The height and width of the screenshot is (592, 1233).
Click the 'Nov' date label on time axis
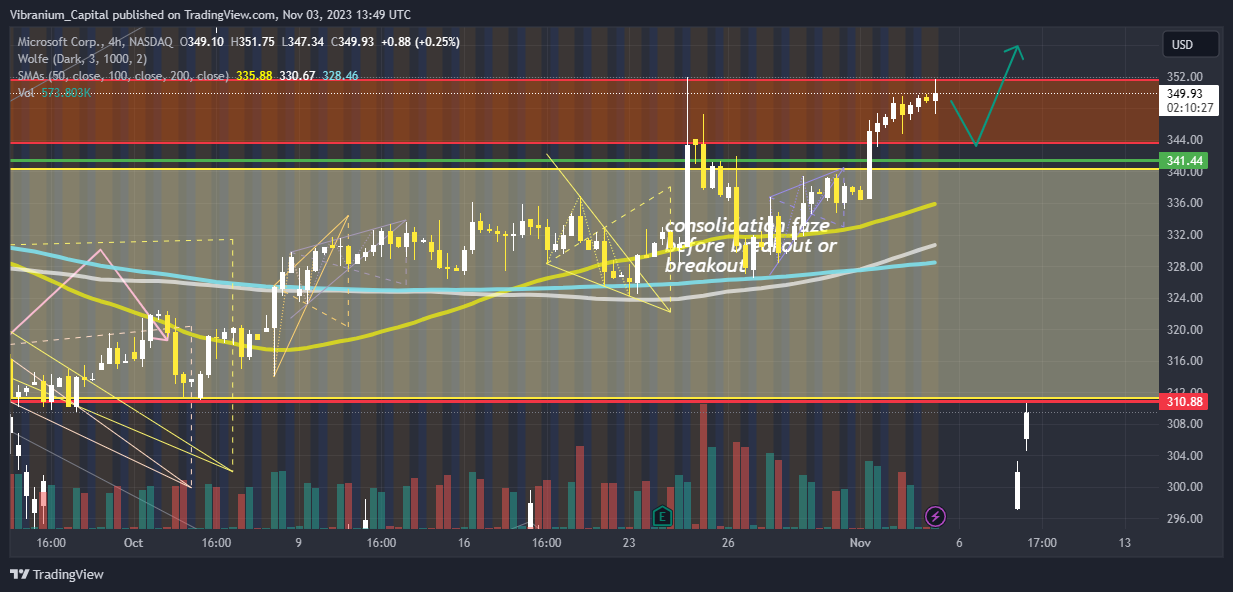[x=859, y=543]
